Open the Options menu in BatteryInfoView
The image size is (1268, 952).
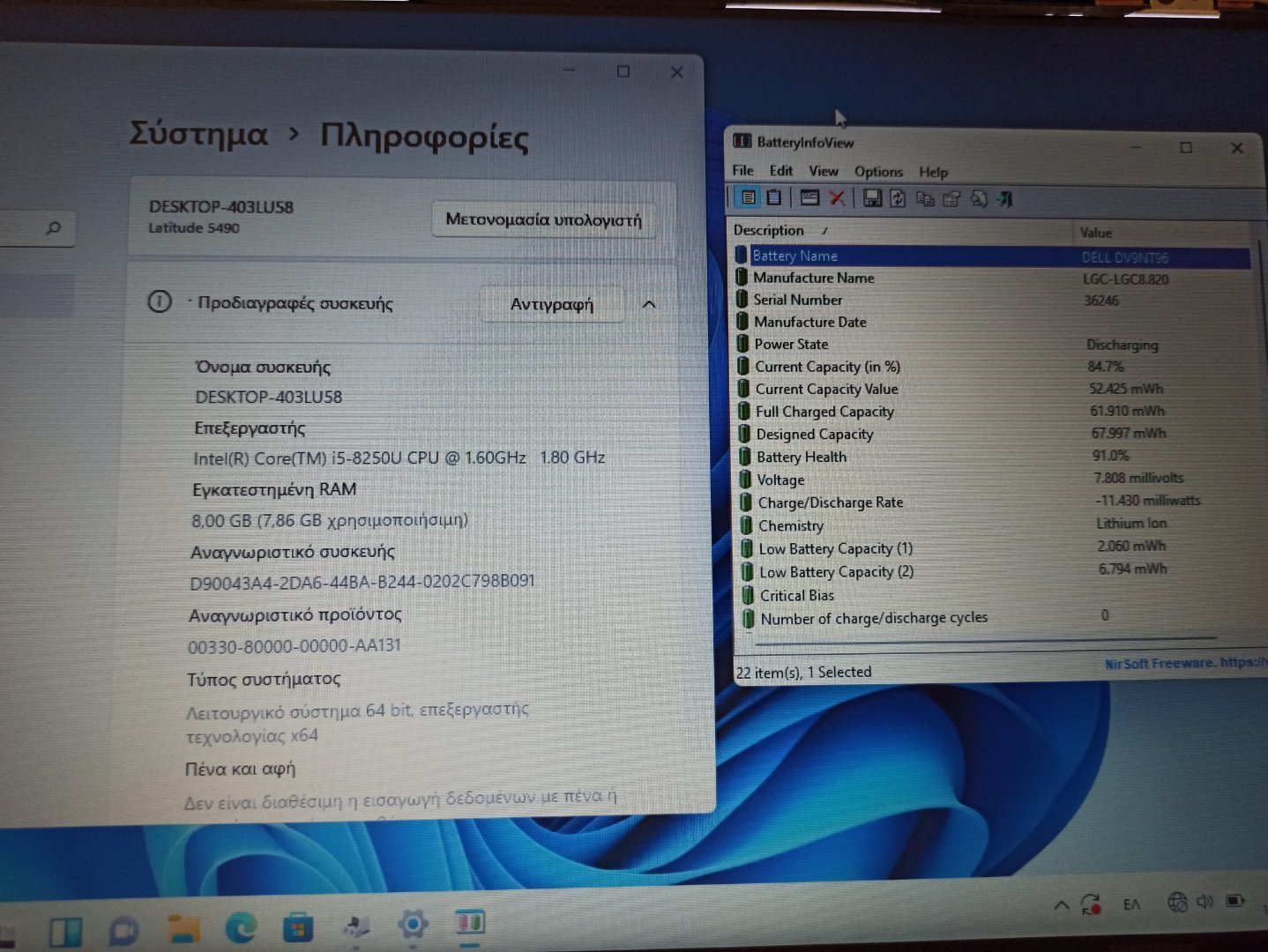(878, 171)
